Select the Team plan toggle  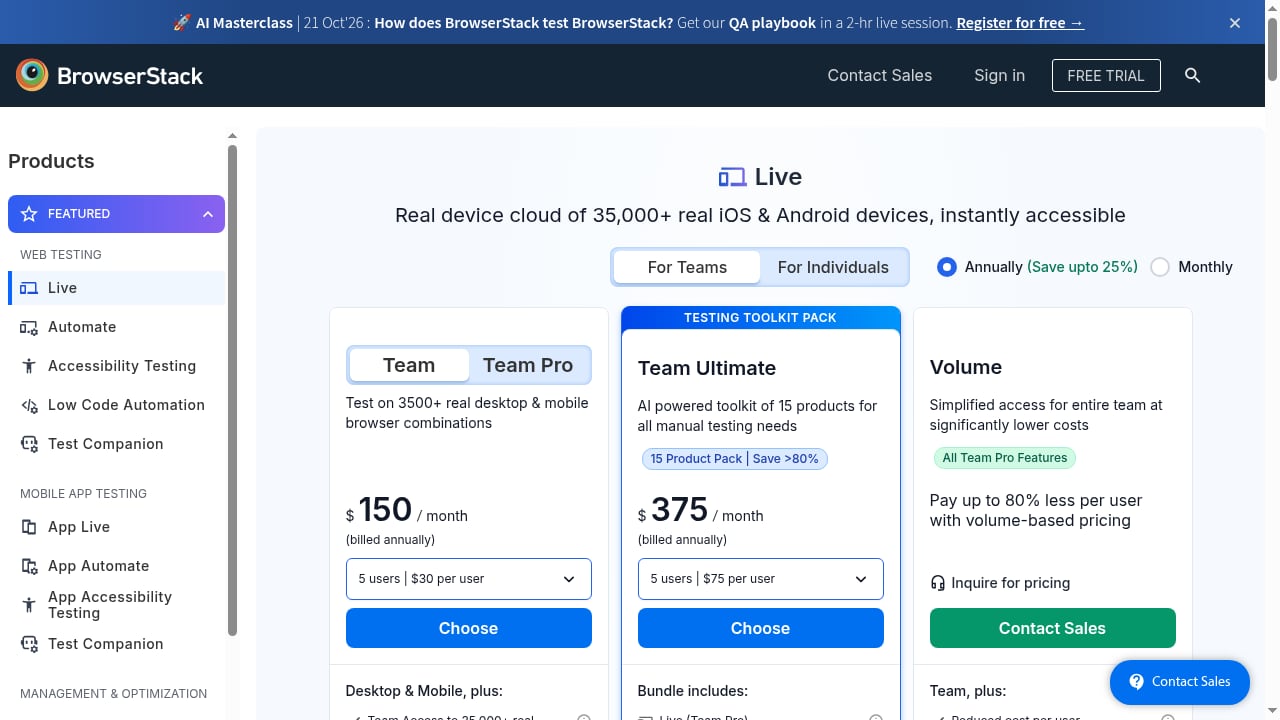point(409,365)
